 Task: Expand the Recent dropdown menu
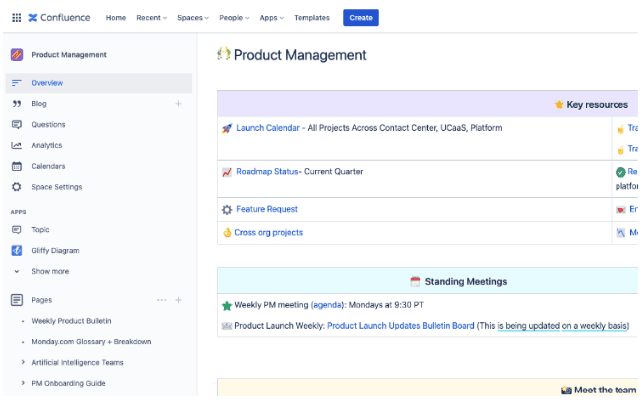[x=151, y=17]
